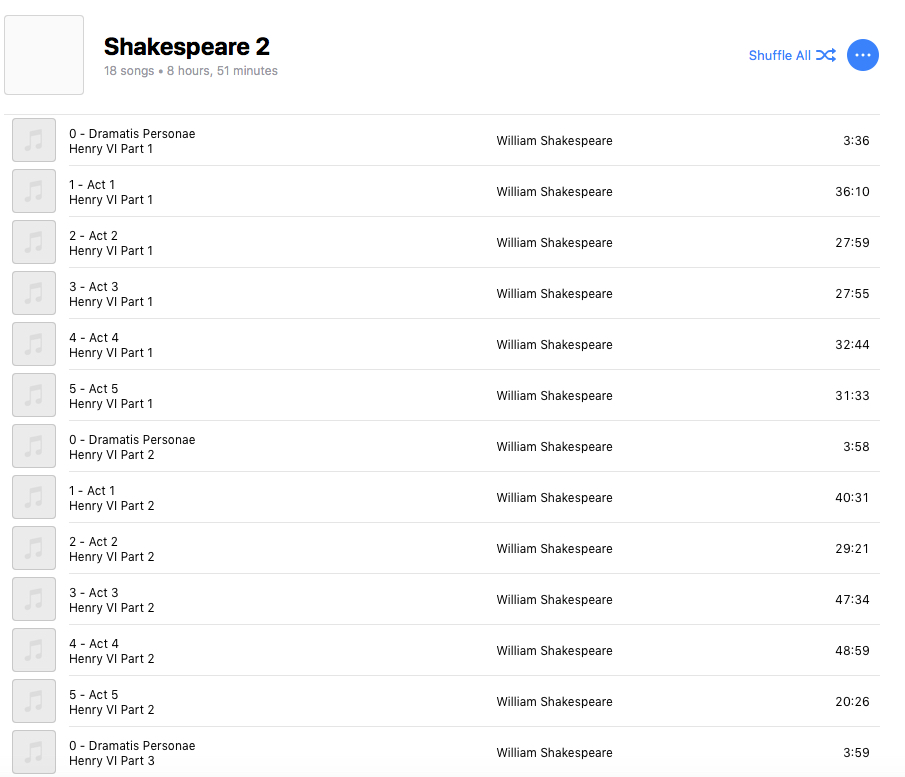Click the 18 songs, 8 hours summary text
Viewport: 905px width, 777px height.
(190, 71)
